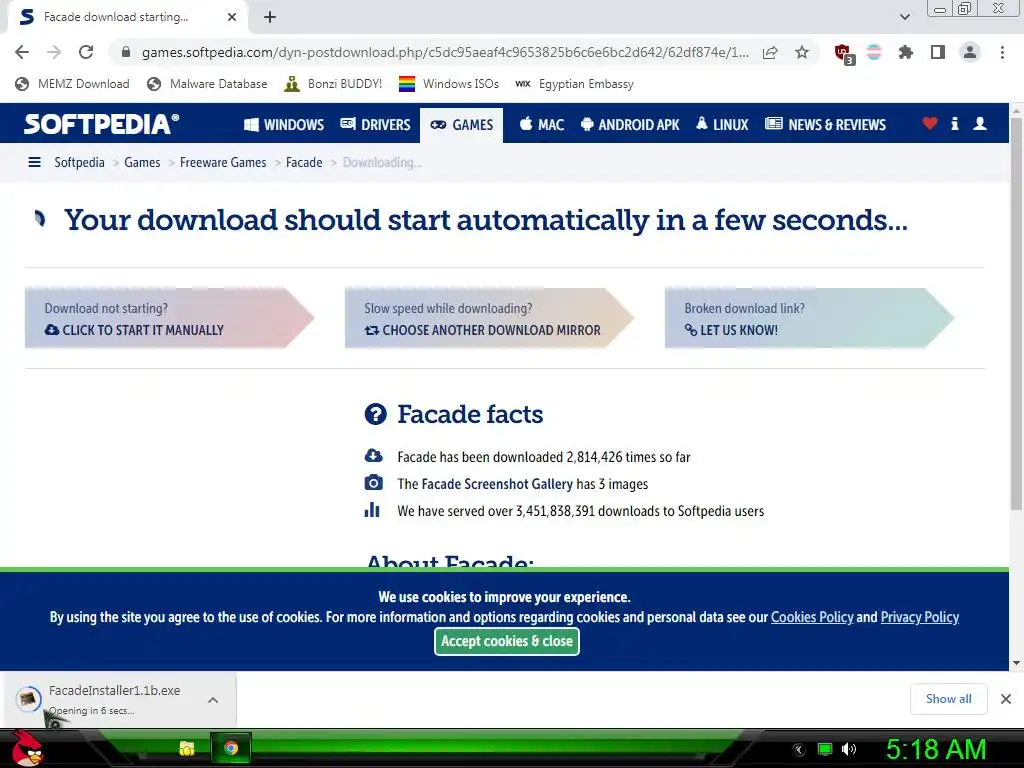Select the Games navigation tab

[462, 125]
